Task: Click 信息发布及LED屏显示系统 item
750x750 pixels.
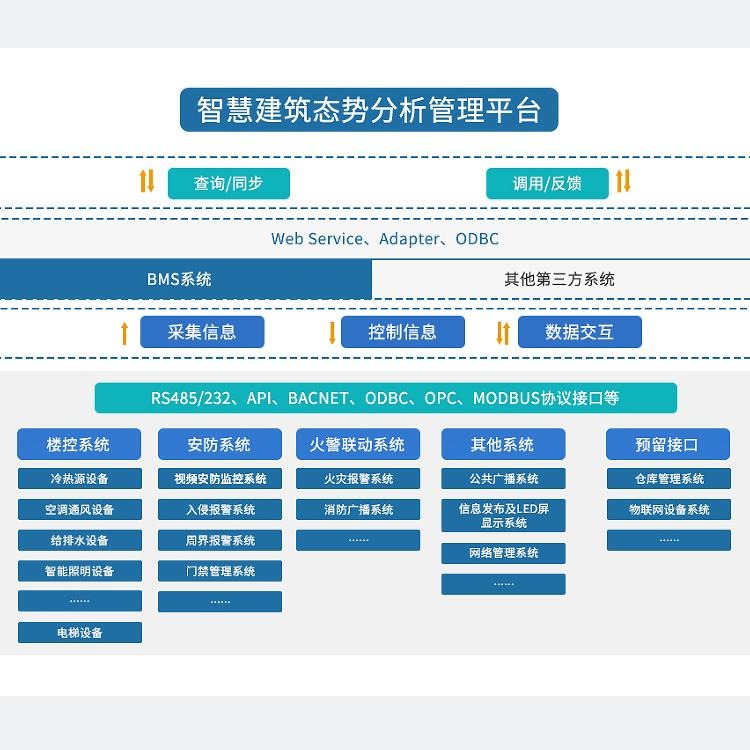Action: point(503,516)
